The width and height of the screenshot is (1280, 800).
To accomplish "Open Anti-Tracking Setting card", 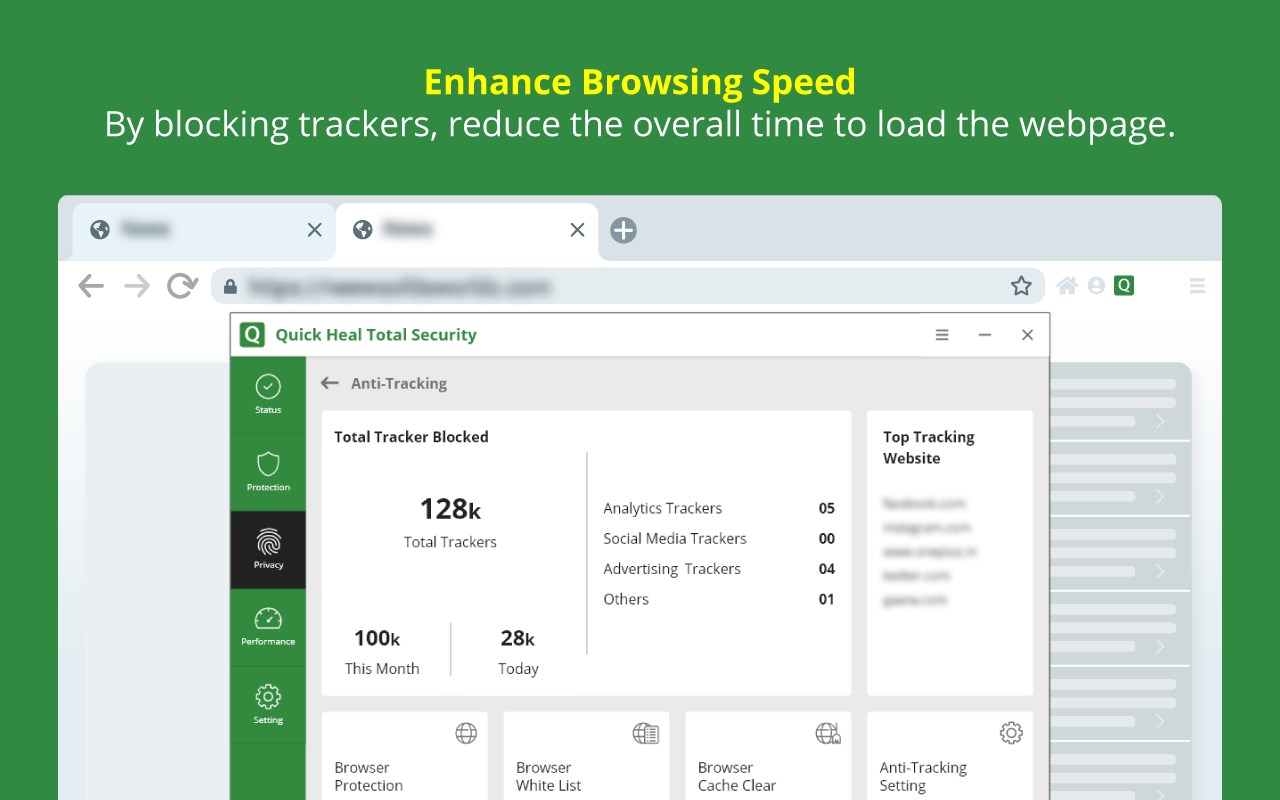I will point(950,756).
